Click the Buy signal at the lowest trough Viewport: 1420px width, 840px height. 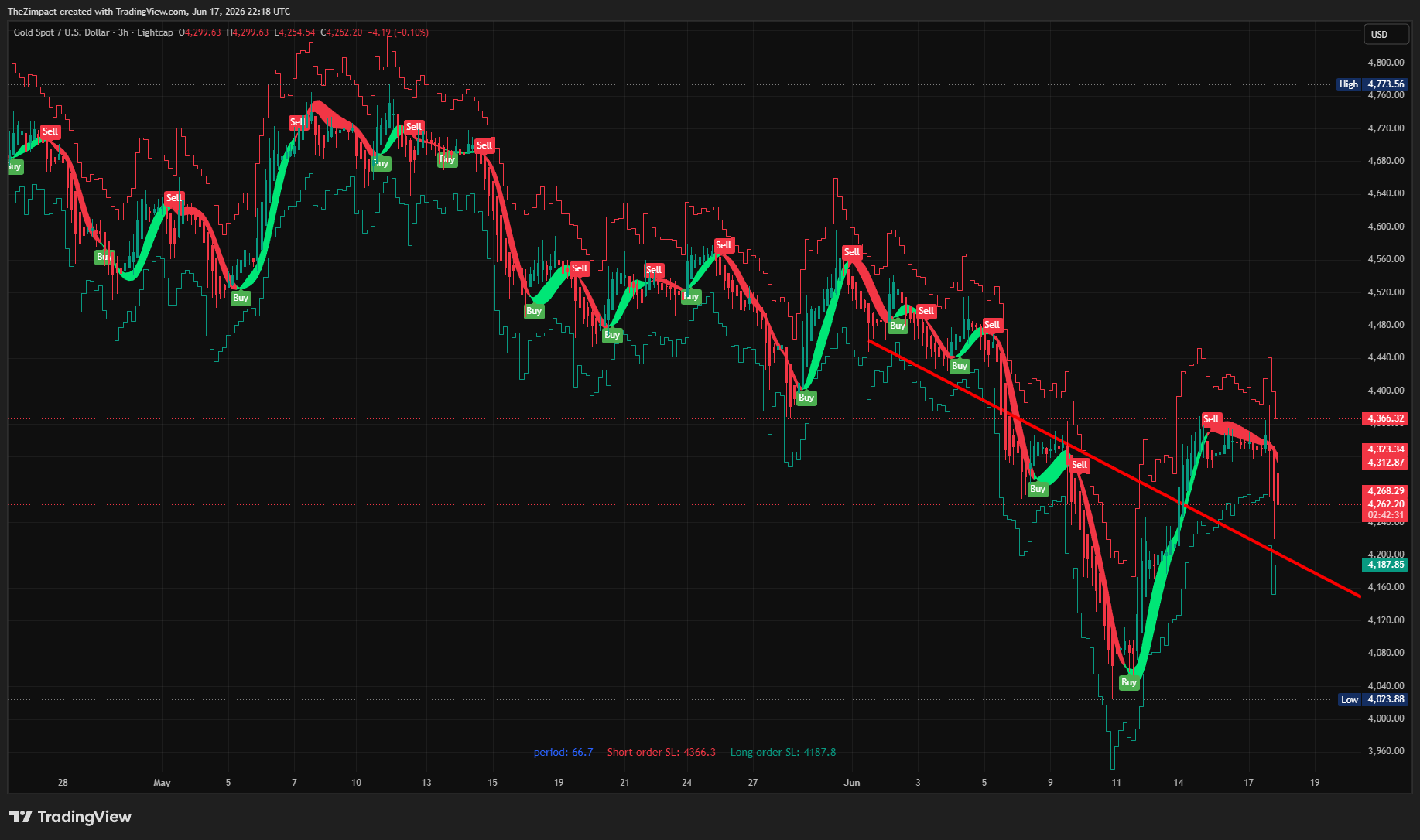coord(1129,682)
